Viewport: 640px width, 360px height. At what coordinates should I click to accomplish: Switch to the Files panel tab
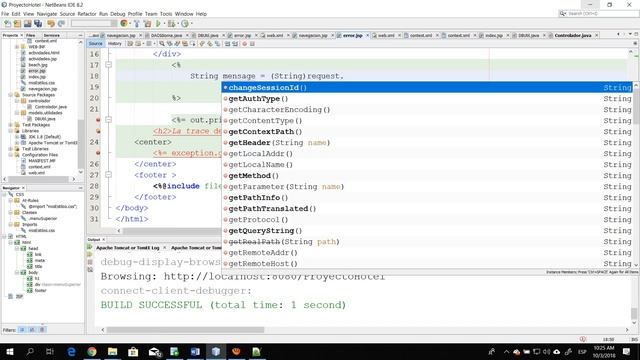[31, 36]
